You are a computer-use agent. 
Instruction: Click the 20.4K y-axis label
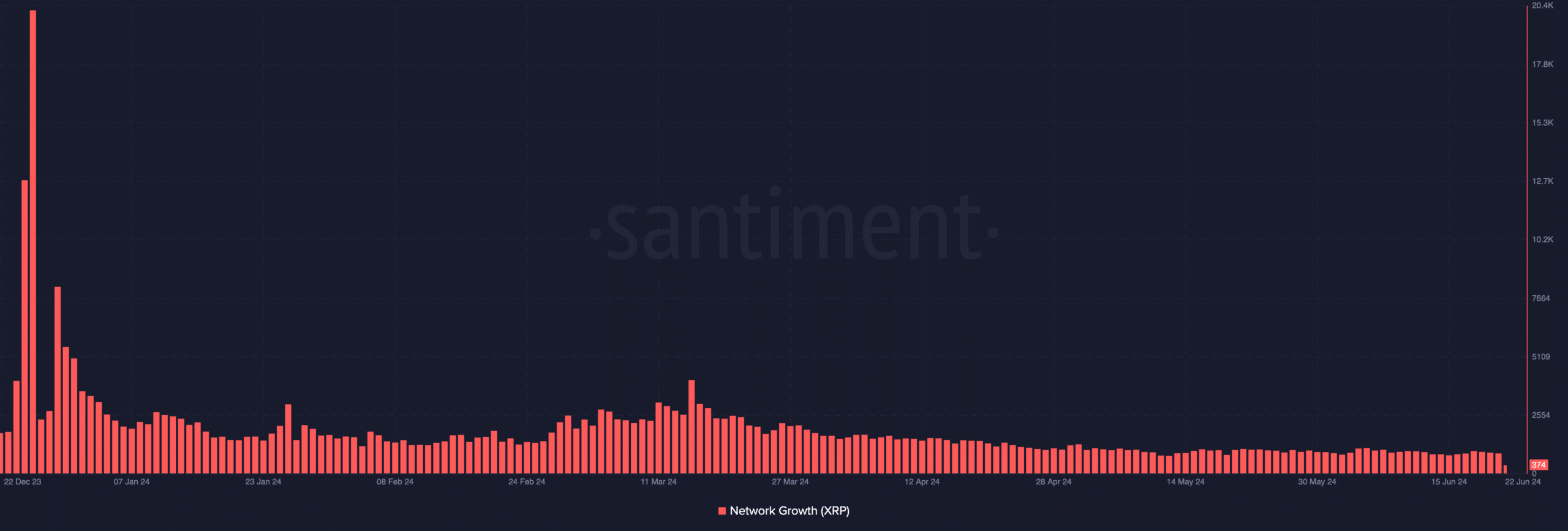coord(1542,6)
